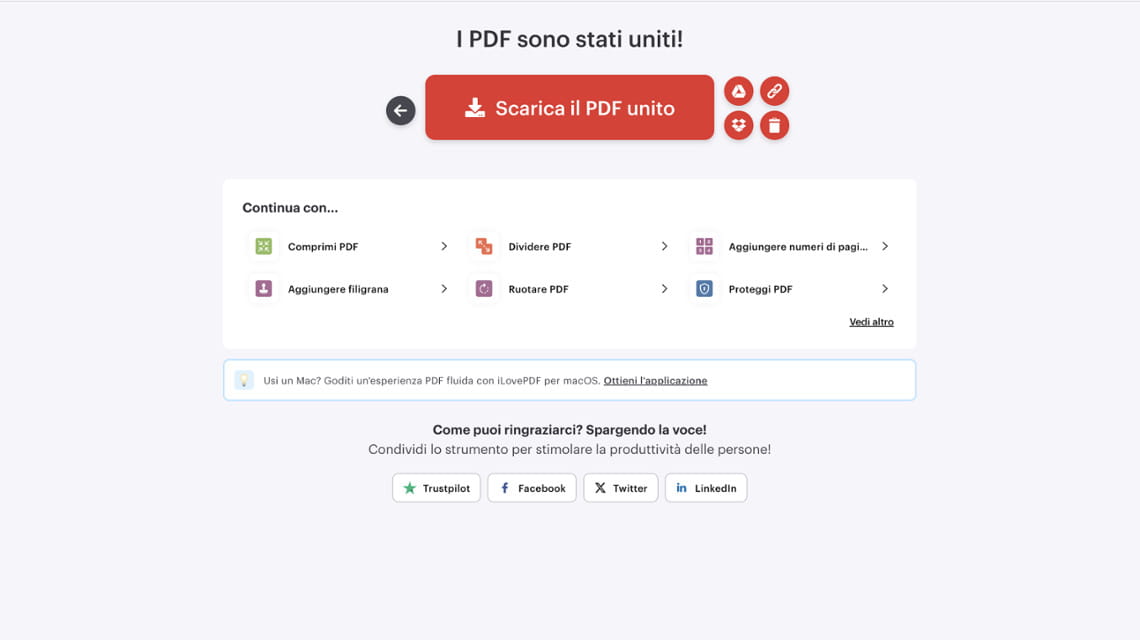Share on Facebook button
1140x640 pixels.
(531, 488)
